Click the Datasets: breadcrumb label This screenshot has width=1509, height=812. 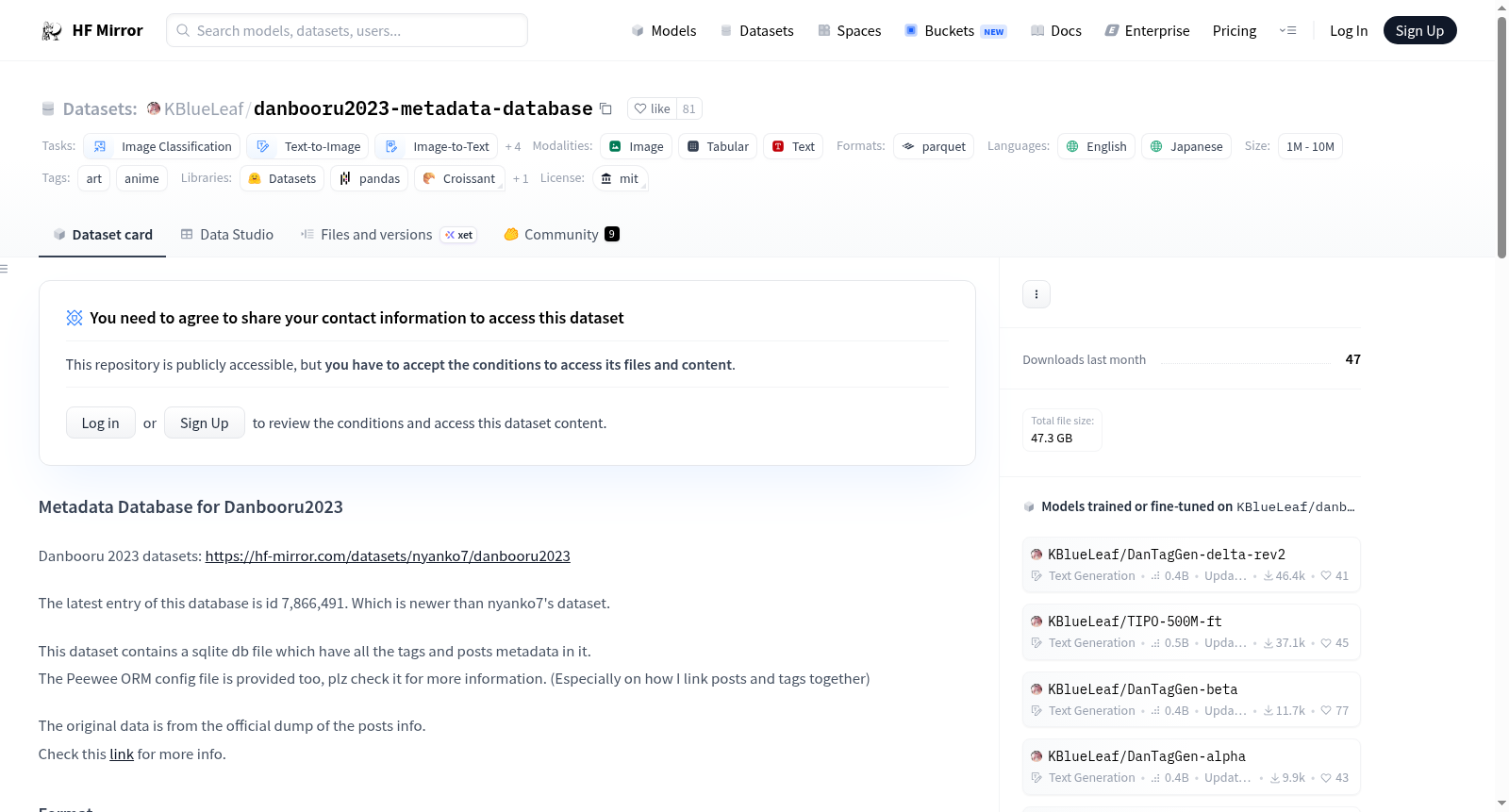pyautogui.click(x=100, y=109)
